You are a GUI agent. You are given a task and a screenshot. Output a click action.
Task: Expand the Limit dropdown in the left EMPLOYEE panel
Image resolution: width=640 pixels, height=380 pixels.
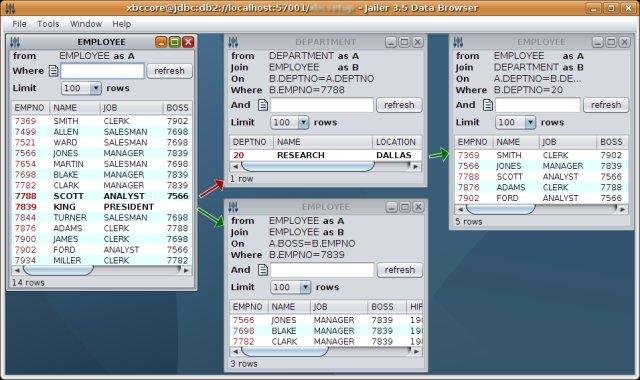tap(96, 88)
